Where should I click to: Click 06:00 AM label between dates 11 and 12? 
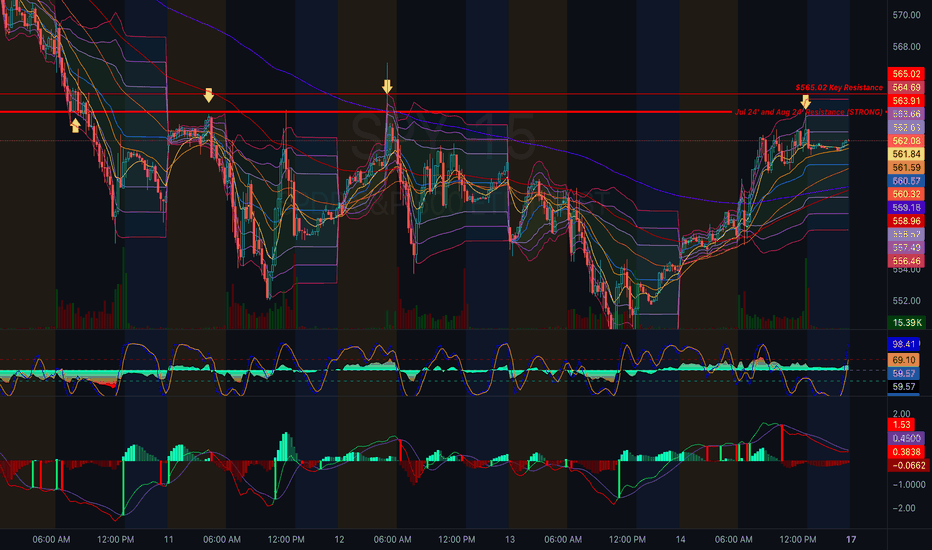[x=222, y=539]
